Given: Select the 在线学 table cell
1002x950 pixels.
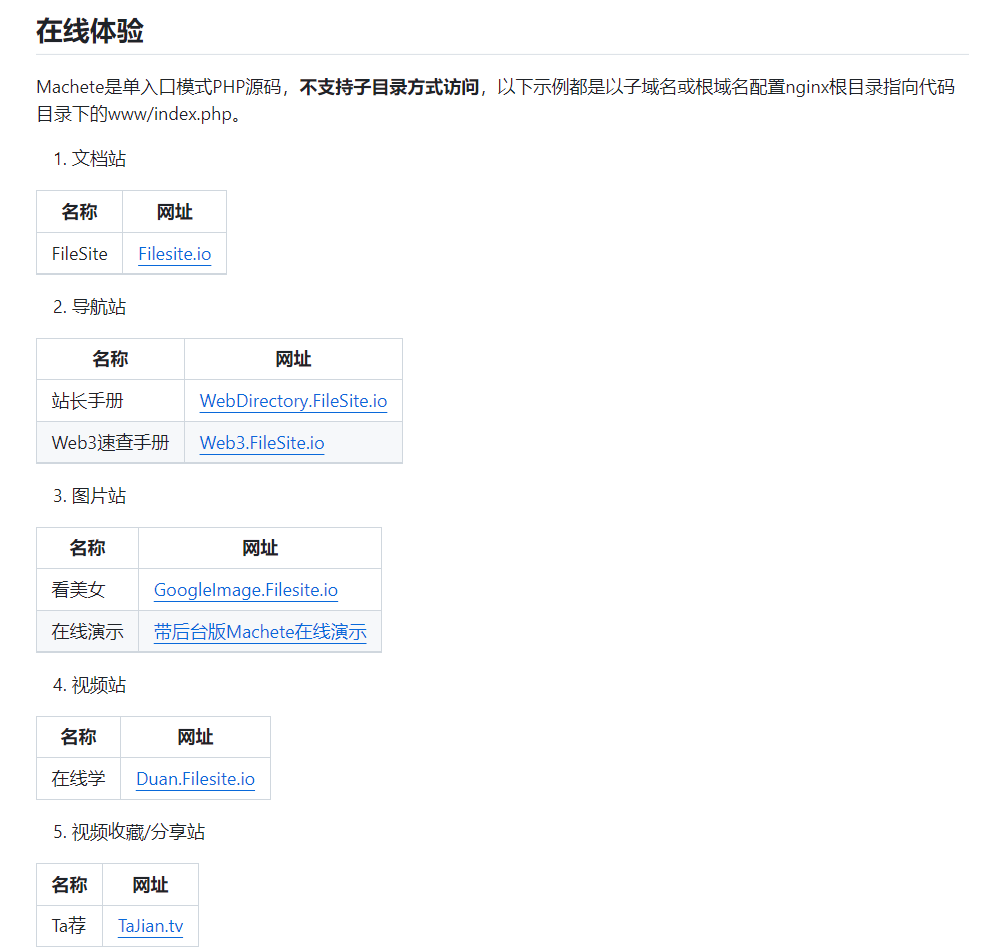Looking at the screenshot, I should click(79, 778).
